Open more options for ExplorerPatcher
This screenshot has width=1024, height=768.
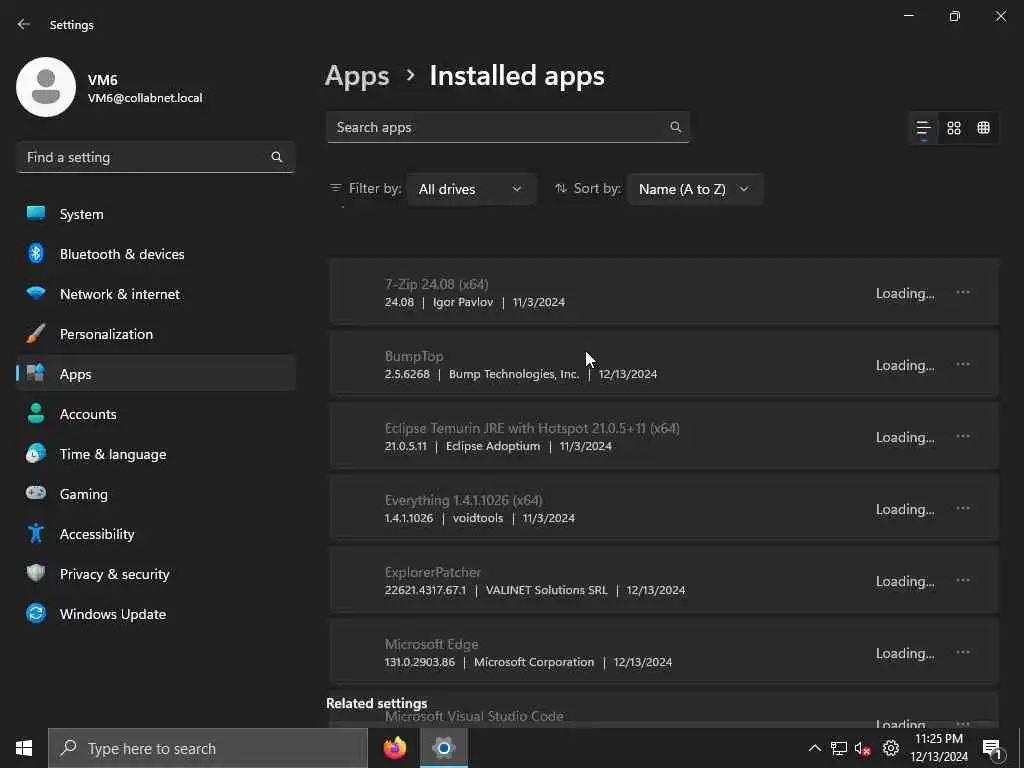click(963, 581)
